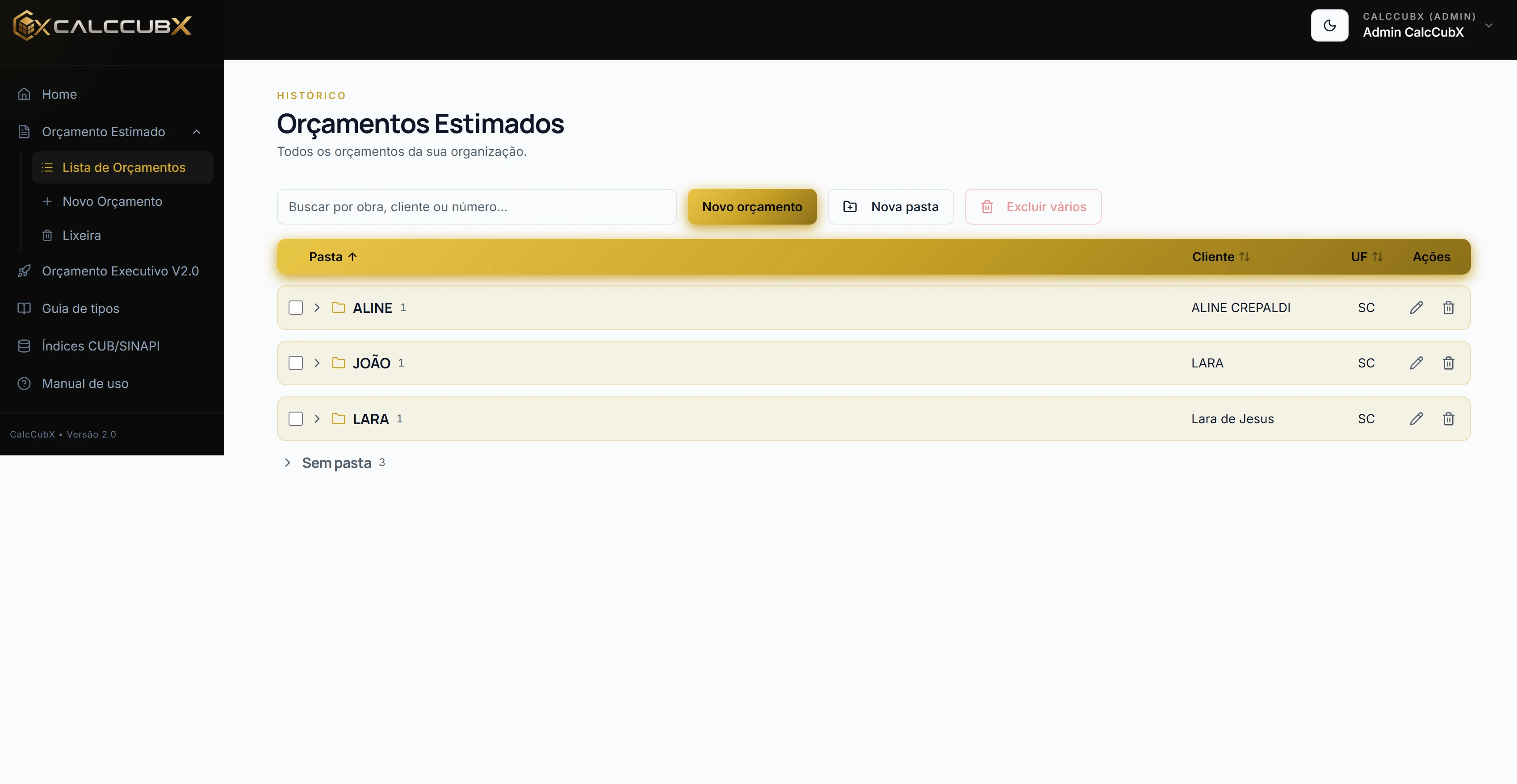Screen dimensions: 1517x784
Task: Edit the ALINE folder with the pencil
Action: coord(1416,308)
